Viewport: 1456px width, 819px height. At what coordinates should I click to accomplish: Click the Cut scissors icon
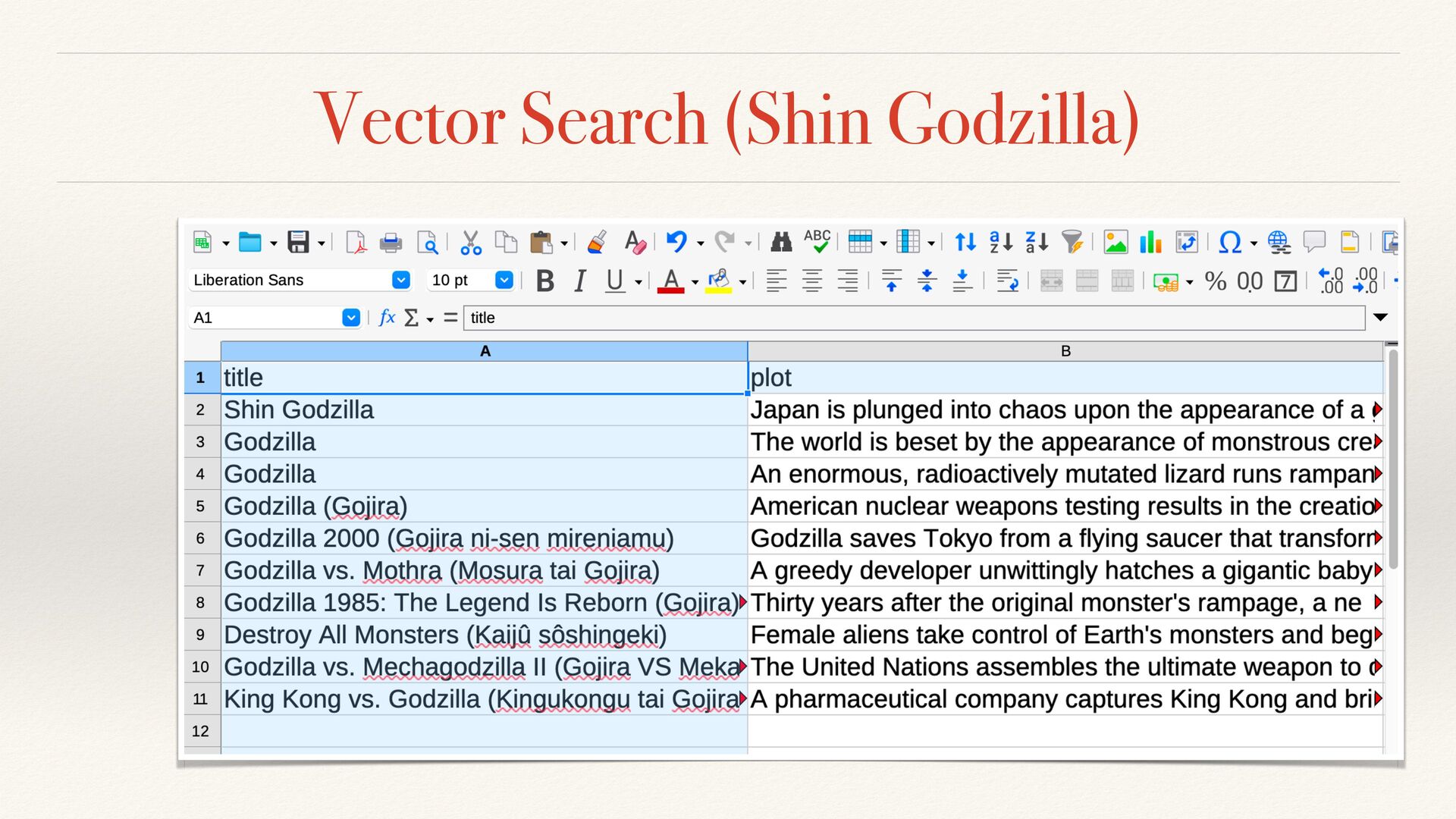[470, 242]
